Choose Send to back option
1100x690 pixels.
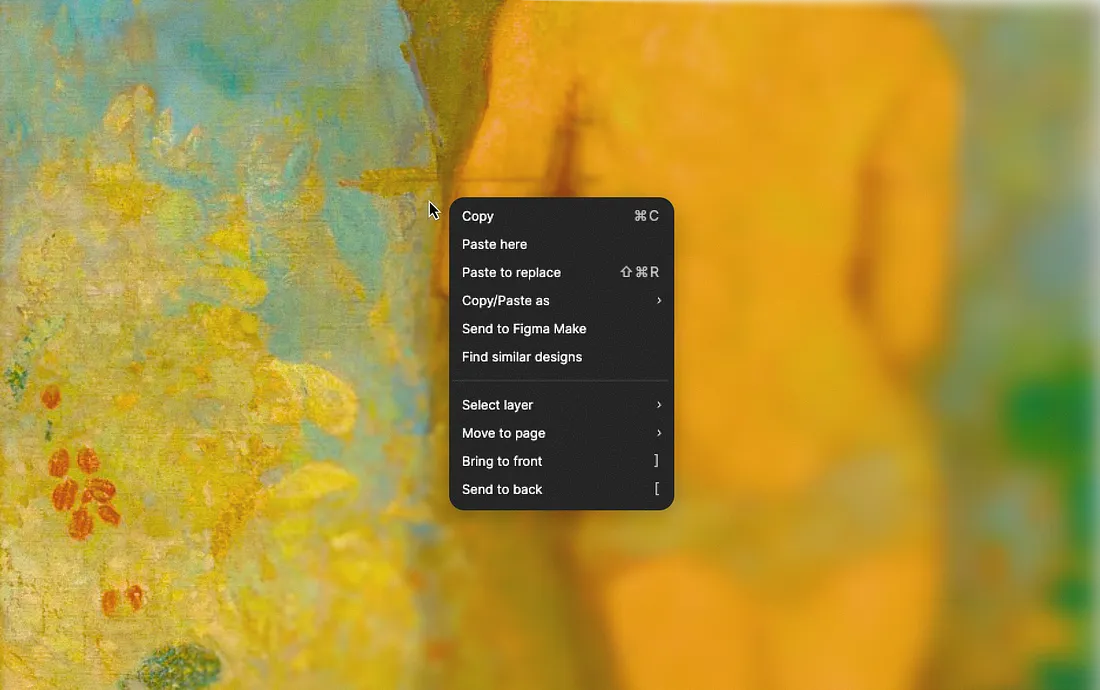point(561,489)
